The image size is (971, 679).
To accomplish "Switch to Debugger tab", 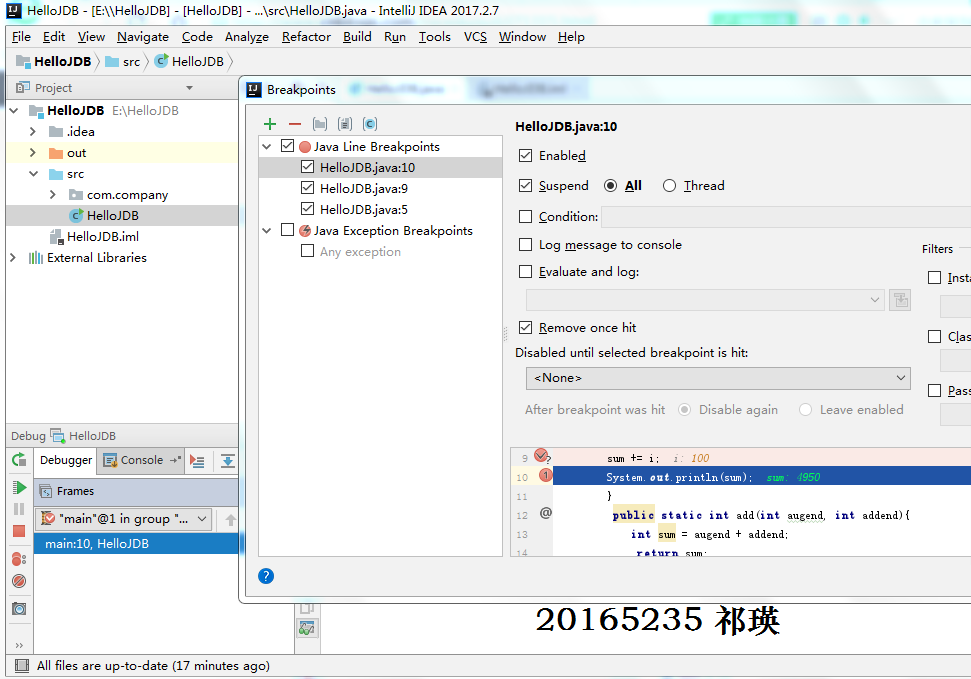I will click(x=66, y=460).
